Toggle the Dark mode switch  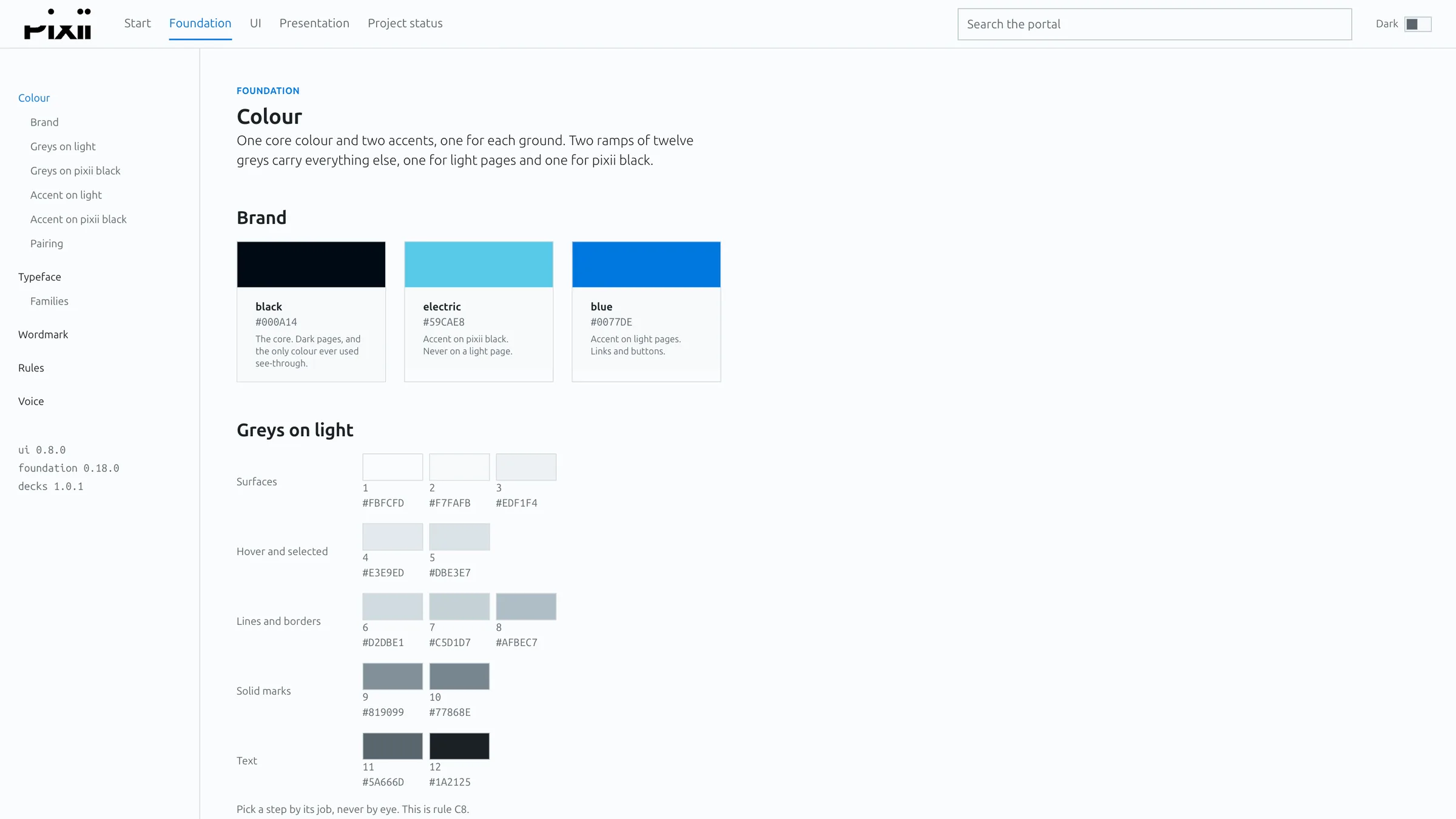[1418, 24]
